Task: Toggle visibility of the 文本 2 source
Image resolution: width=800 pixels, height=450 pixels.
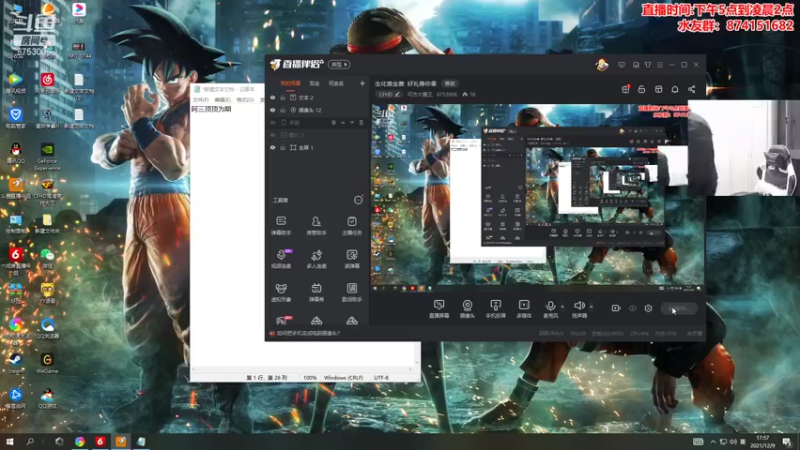Action: click(272, 97)
